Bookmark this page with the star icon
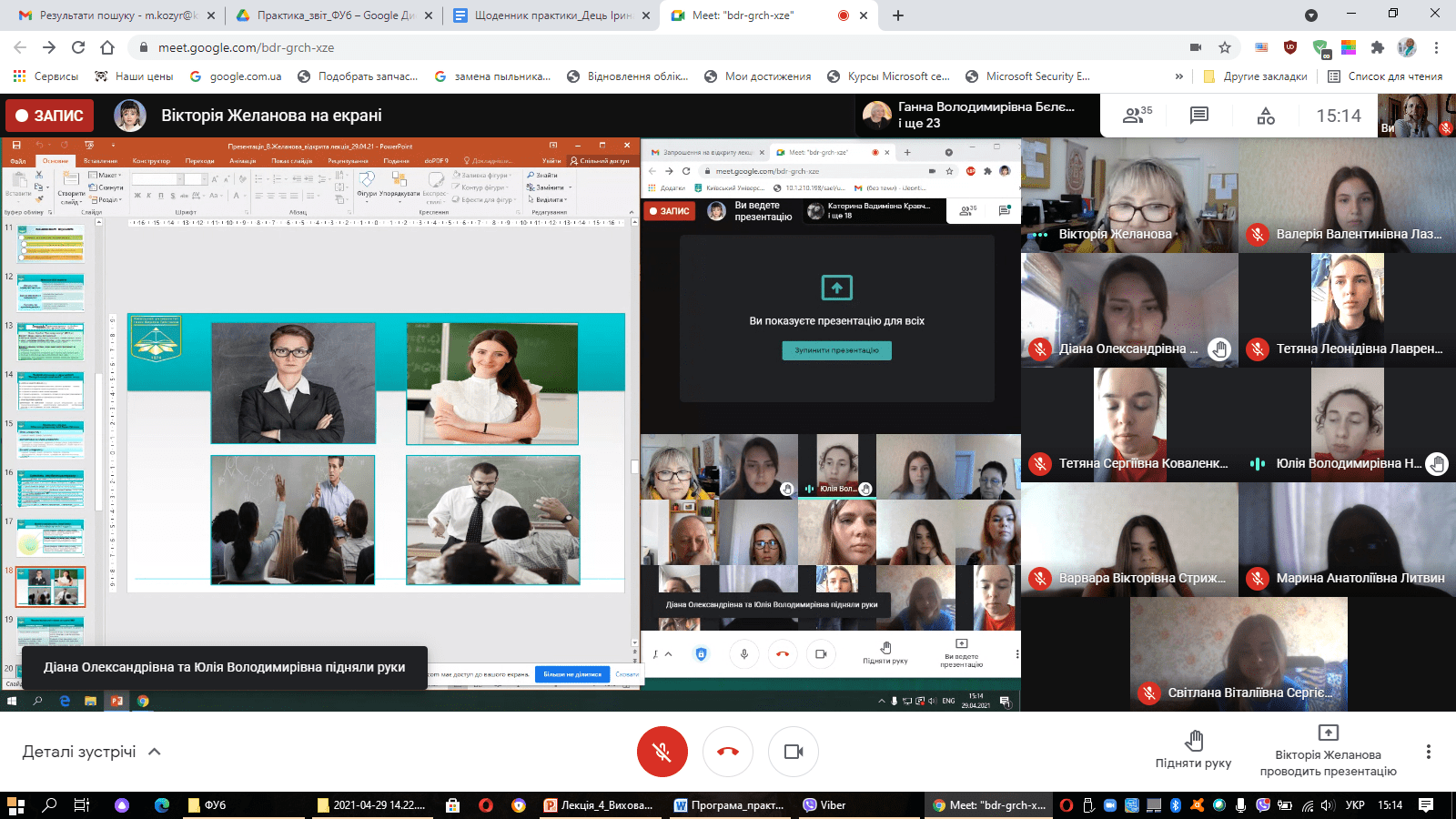This screenshot has height=819, width=1456. (x=1225, y=47)
